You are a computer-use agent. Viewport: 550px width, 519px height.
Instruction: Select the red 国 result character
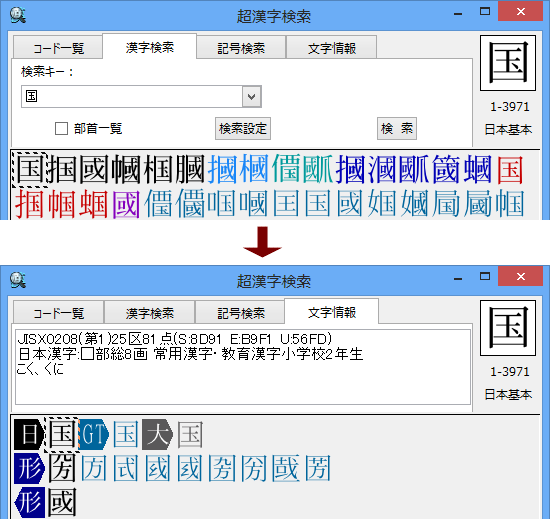click(510, 170)
